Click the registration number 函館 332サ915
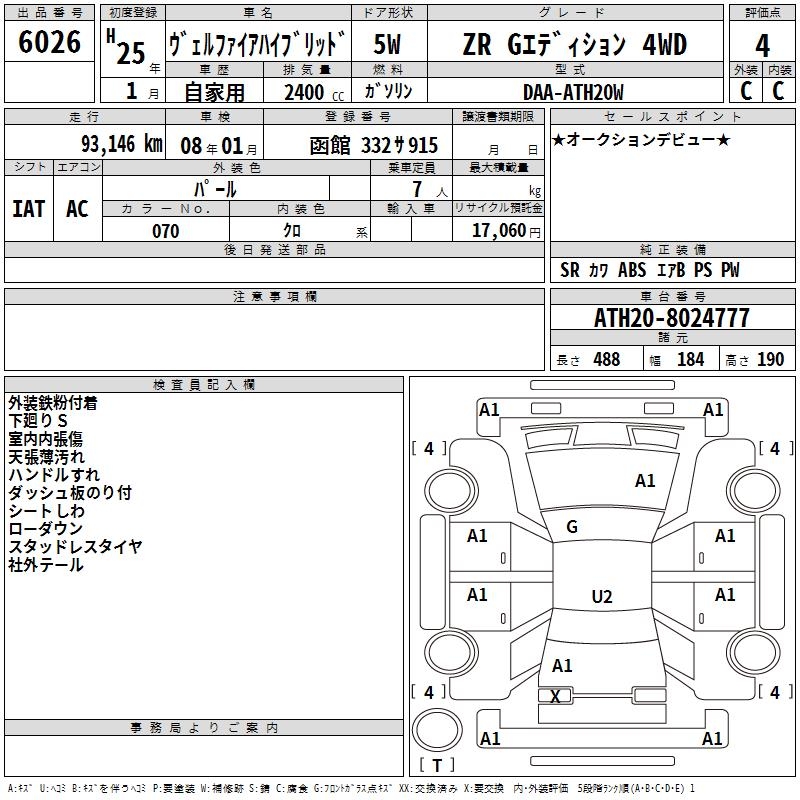Image resolution: width=800 pixels, height=800 pixels. [x=374, y=145]
